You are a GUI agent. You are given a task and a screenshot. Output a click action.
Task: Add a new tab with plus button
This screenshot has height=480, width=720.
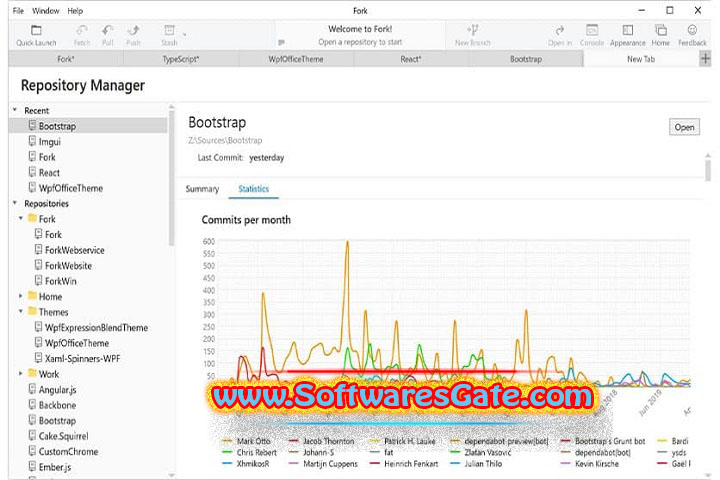(705, 59)
